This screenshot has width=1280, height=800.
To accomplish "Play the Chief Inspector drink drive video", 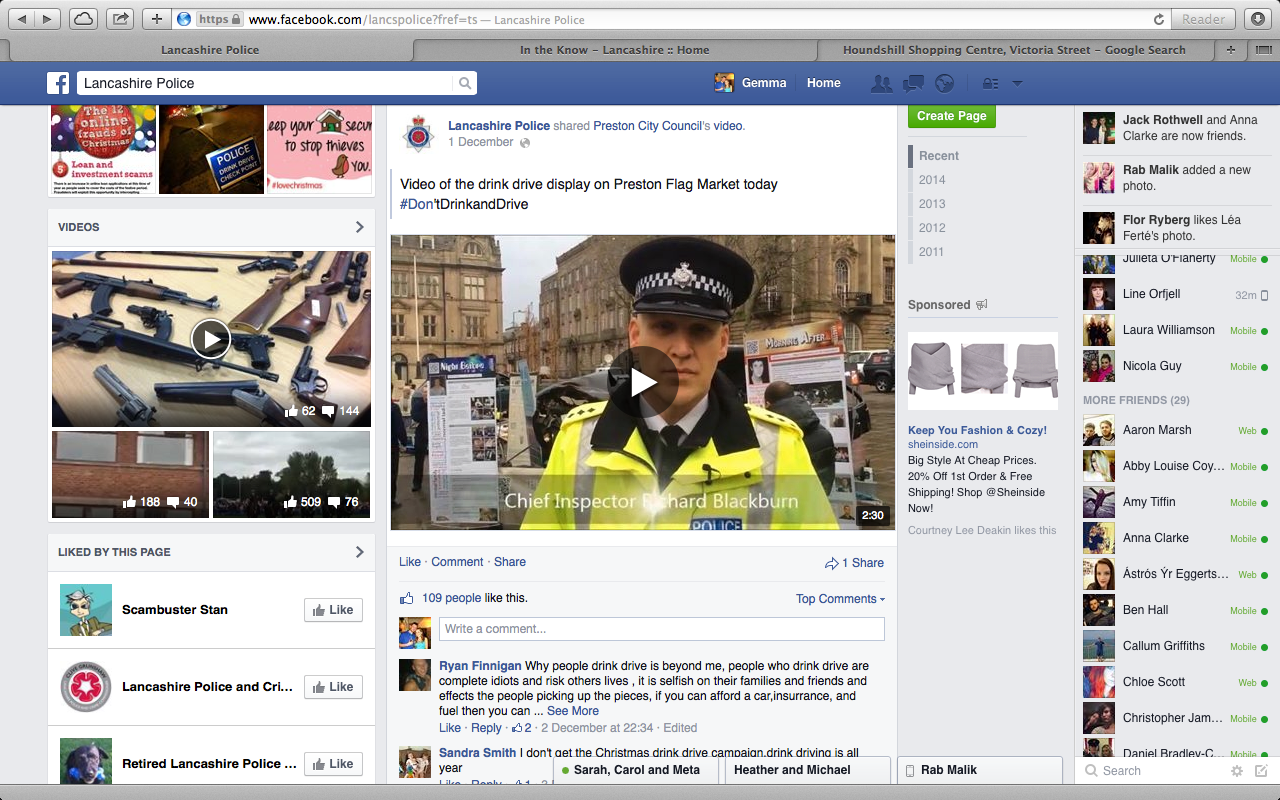I will (x=643, y=382).
